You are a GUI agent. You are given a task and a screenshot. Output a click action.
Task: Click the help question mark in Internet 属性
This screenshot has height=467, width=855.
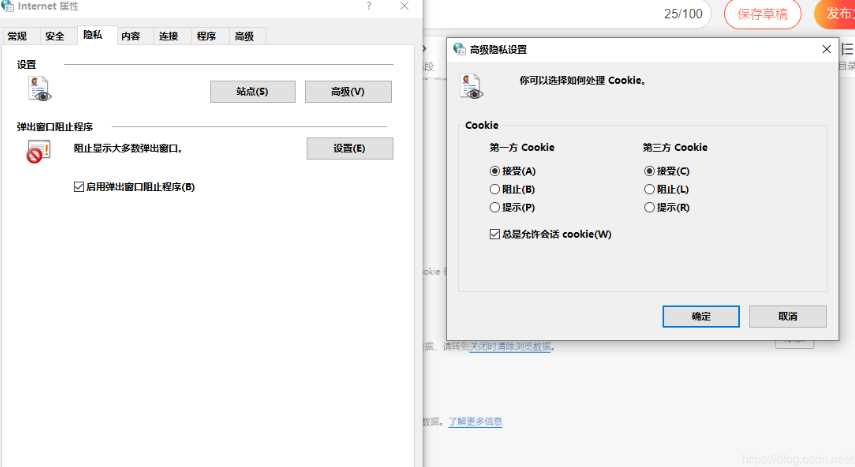[369, 6]
